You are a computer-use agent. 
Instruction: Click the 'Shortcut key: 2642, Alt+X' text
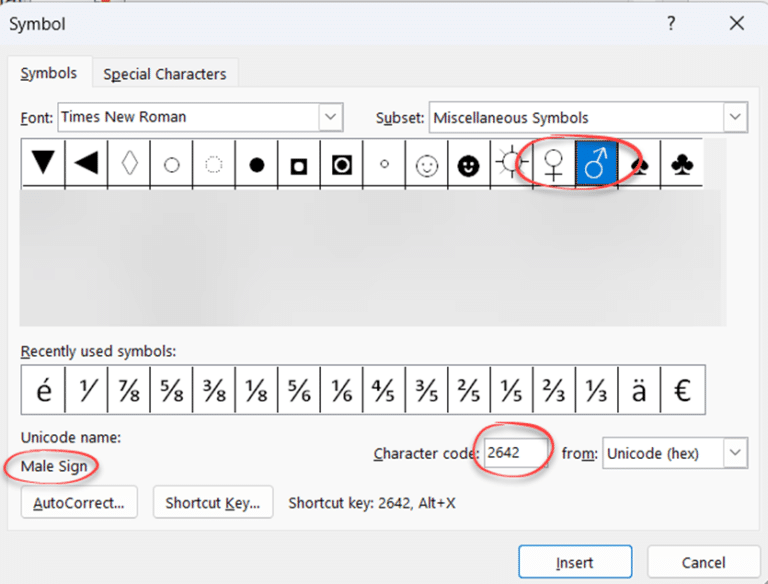click(372, 503)
